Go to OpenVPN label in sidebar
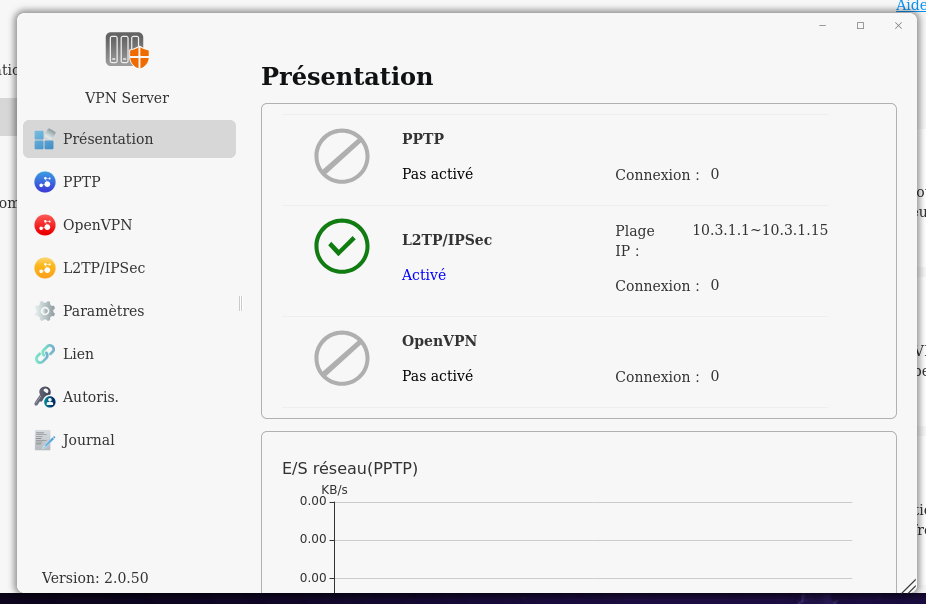Viewport: 926px width, 604px height. (x=97, y=225)
